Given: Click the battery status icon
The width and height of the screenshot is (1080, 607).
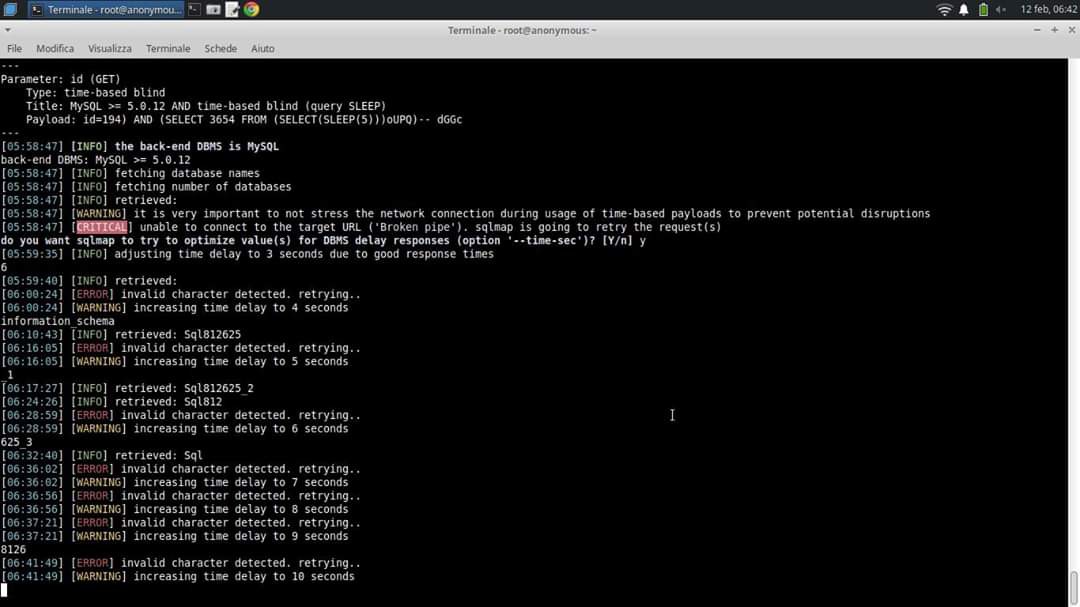Looking at the screenshot, I should pyautogui.click(x=983, y=10).
